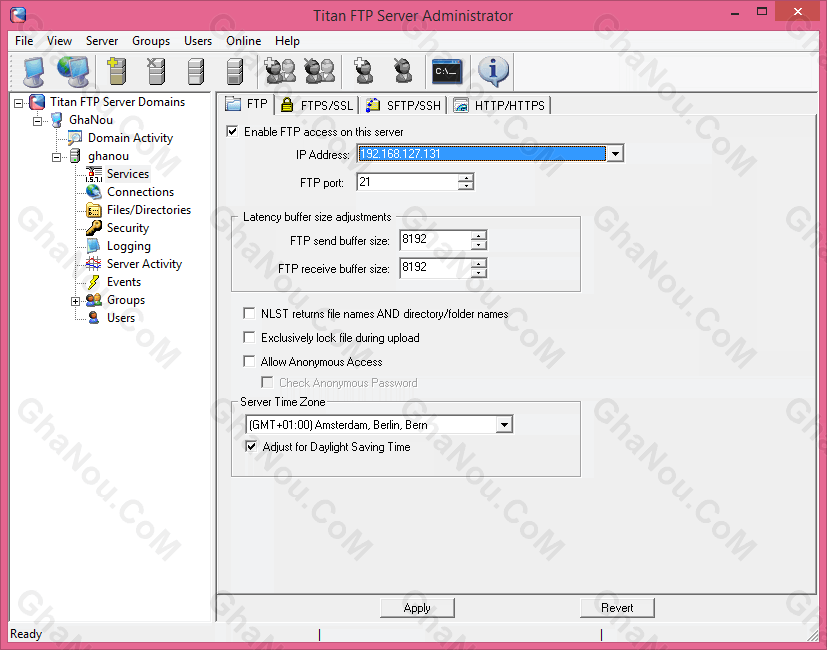Click the FTP receive buffer size field

coord(436,267)
